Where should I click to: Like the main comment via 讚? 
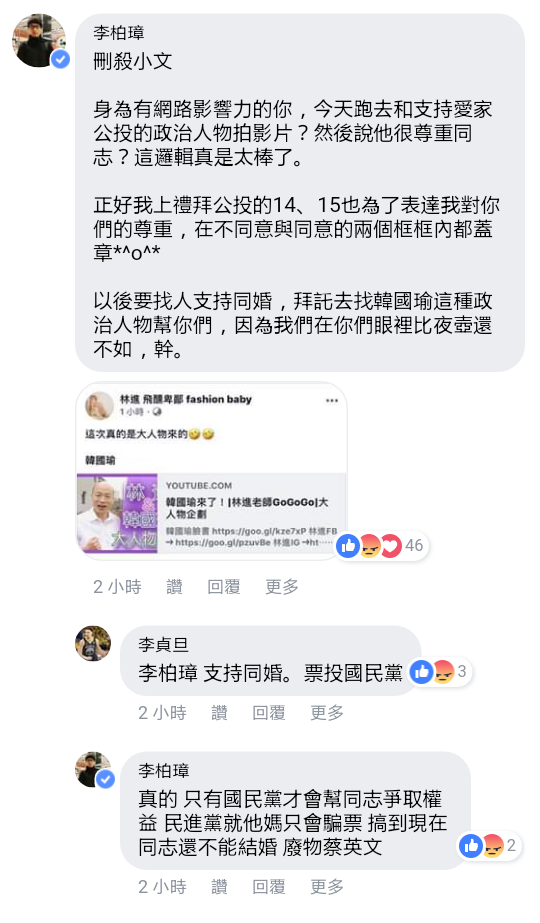[174, 587]
